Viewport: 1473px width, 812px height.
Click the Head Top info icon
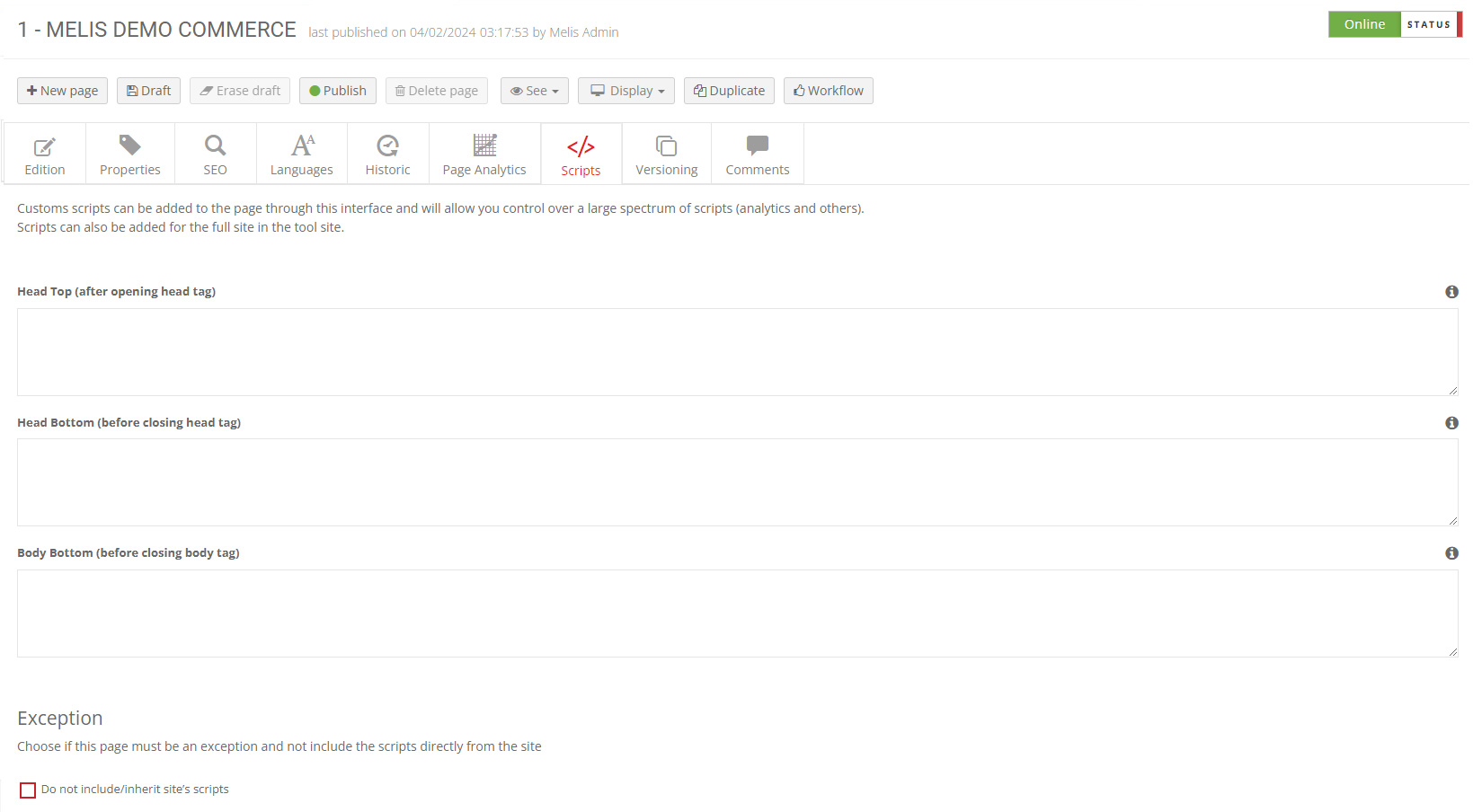[1451, 292]
